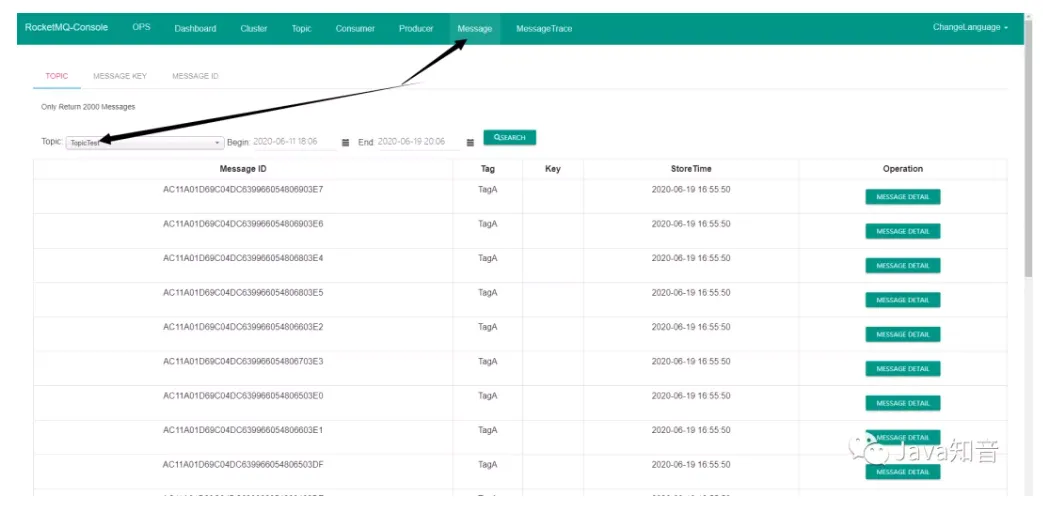Click TagA in the row ending 903E7
1043x519 pixels.
coord(488,189)
